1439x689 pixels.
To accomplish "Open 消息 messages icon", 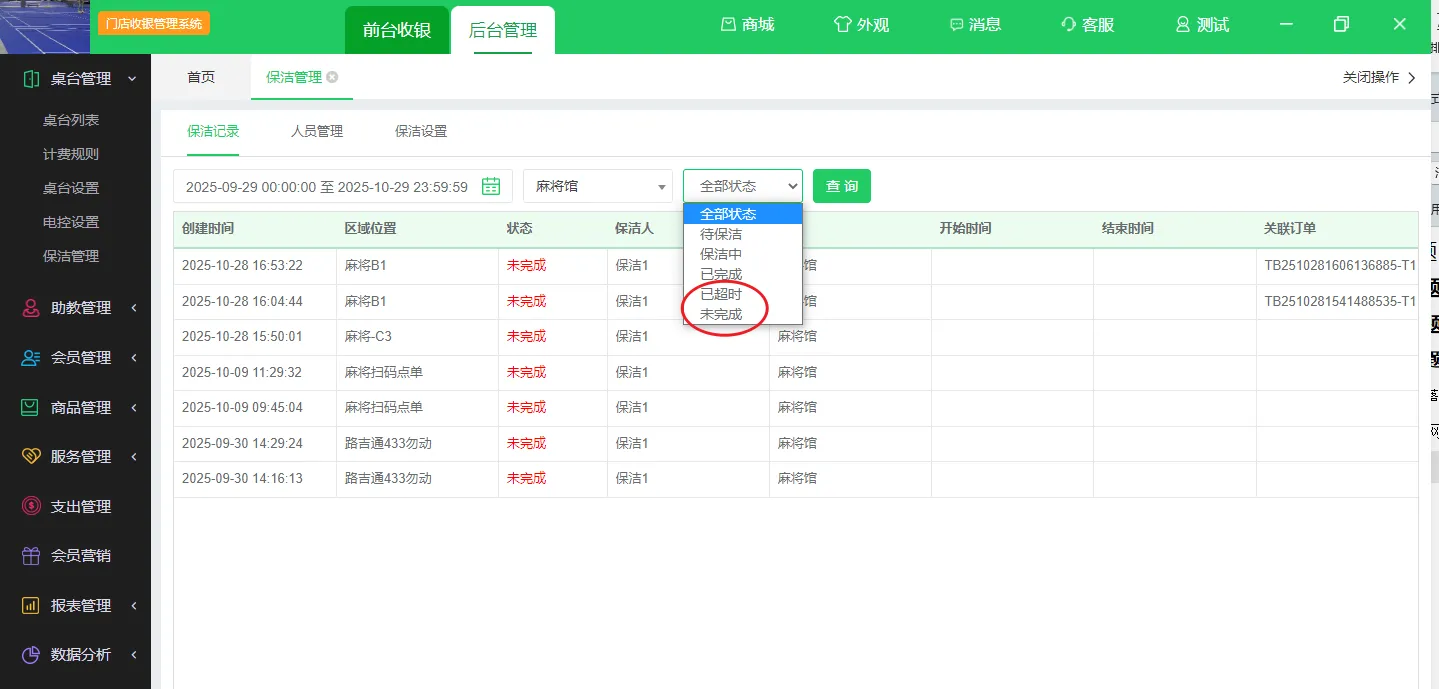I will (x=956, y=25).
